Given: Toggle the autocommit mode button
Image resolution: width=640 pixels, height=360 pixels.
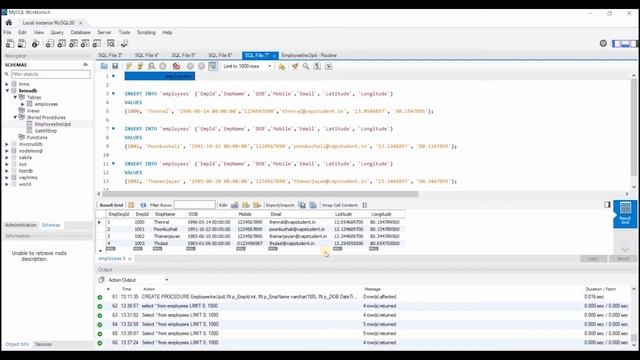Looking at the screenshot, I should tap(213, 66).
